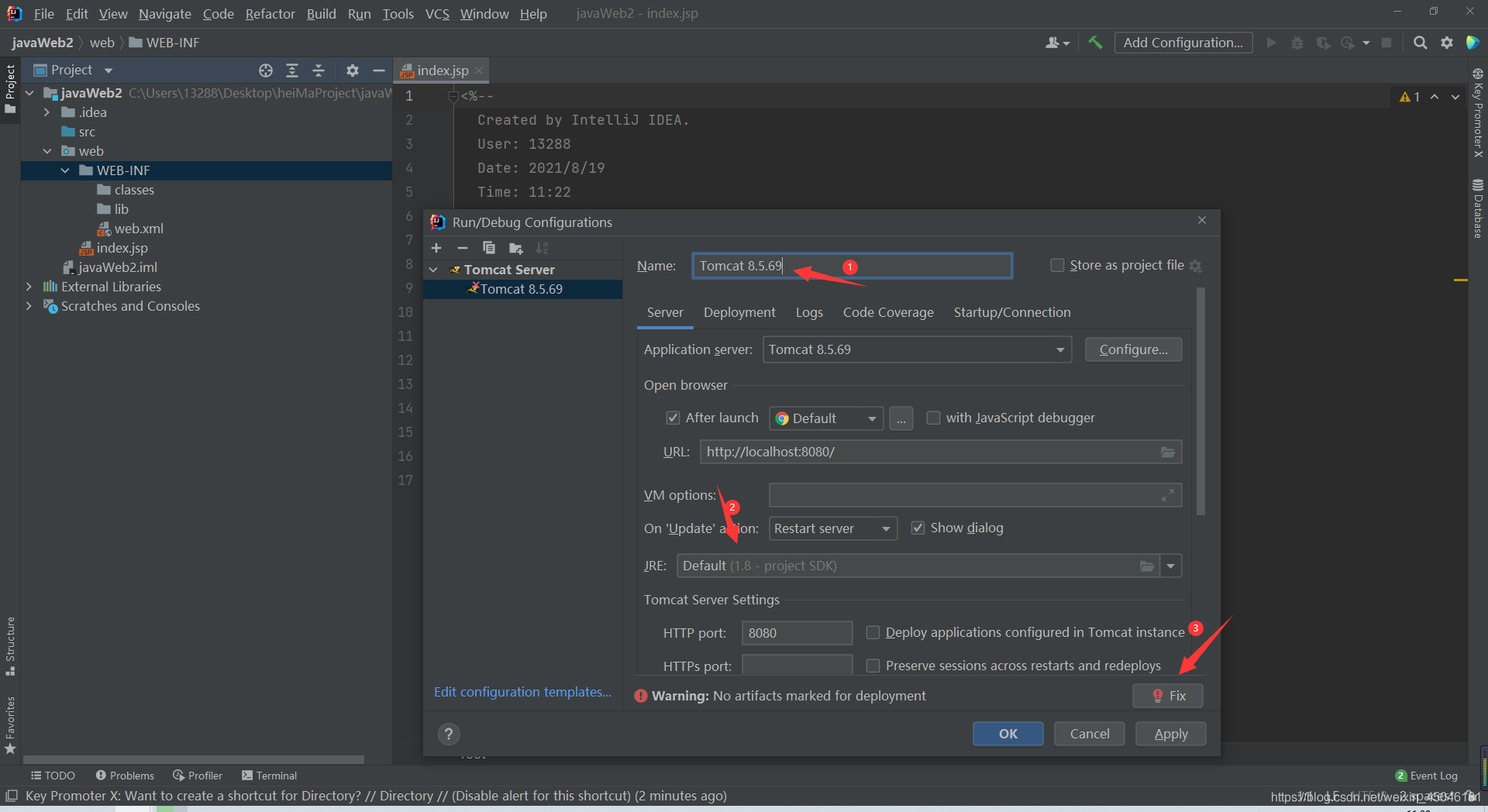Toggle Store as project file checkbox

click(x=1057, y=265)
